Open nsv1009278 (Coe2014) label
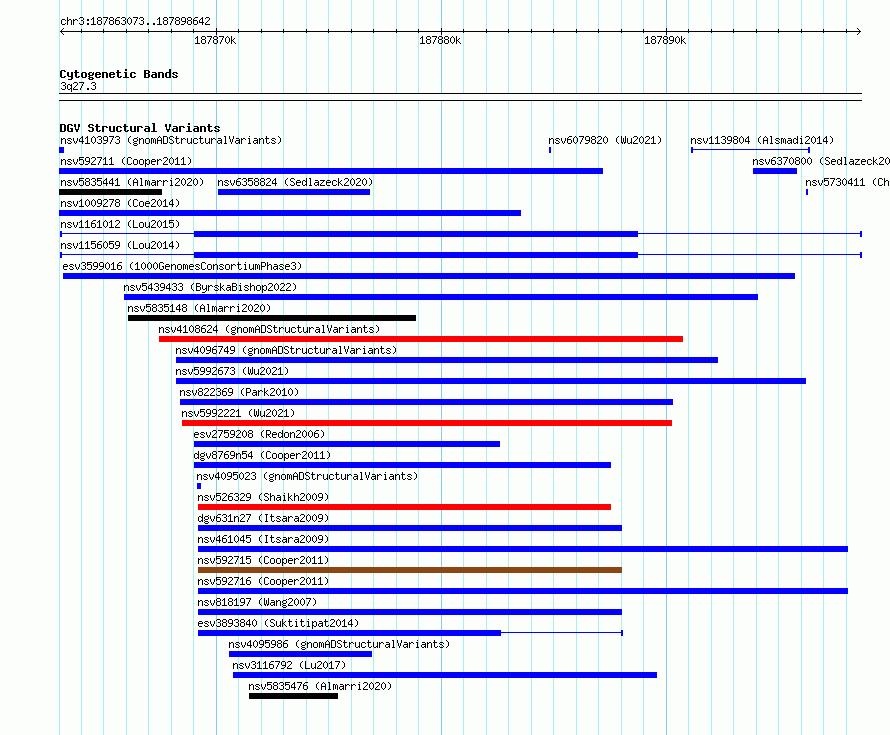 coord(120,203)
